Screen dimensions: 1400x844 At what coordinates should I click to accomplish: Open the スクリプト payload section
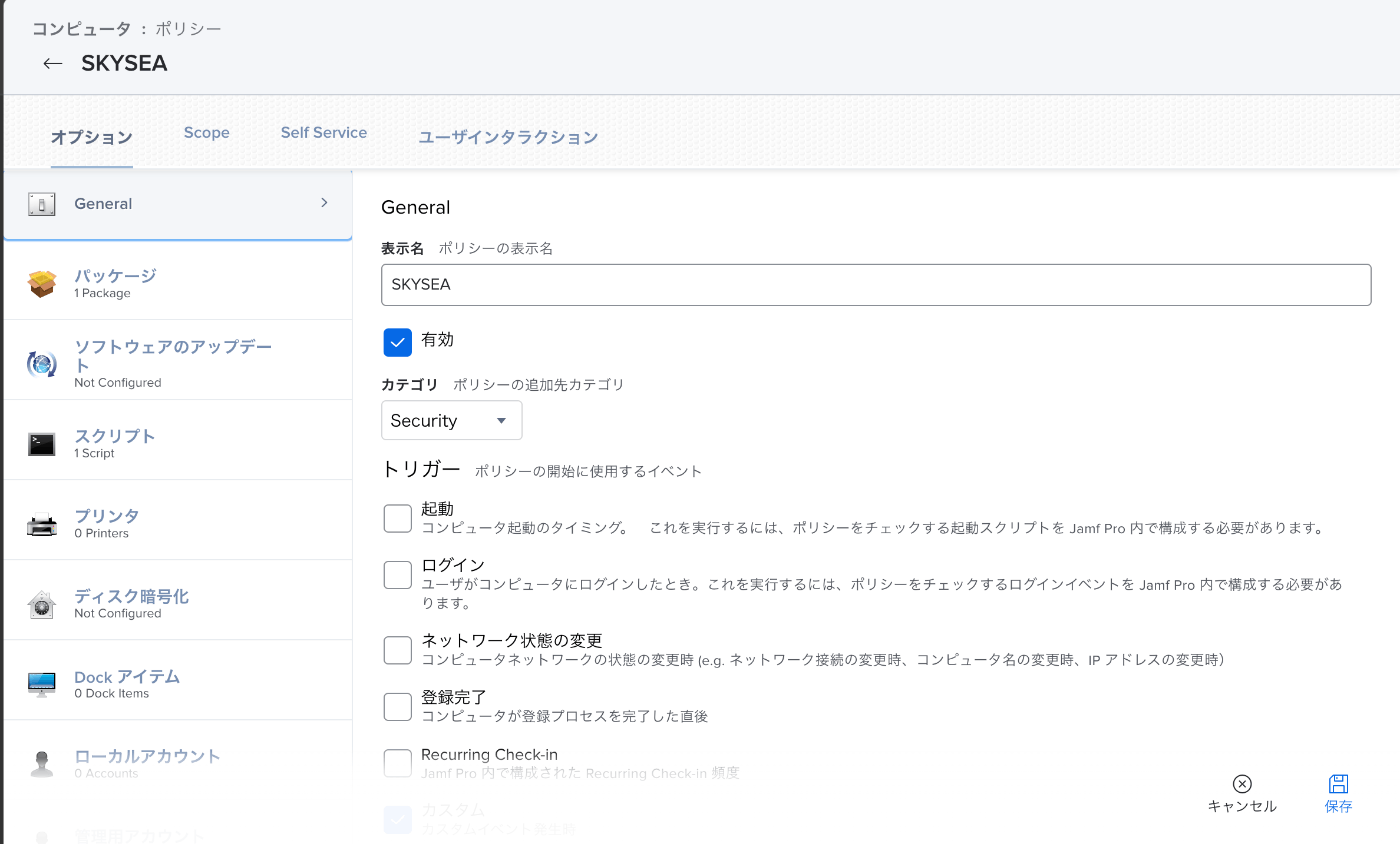click(178, 440)
